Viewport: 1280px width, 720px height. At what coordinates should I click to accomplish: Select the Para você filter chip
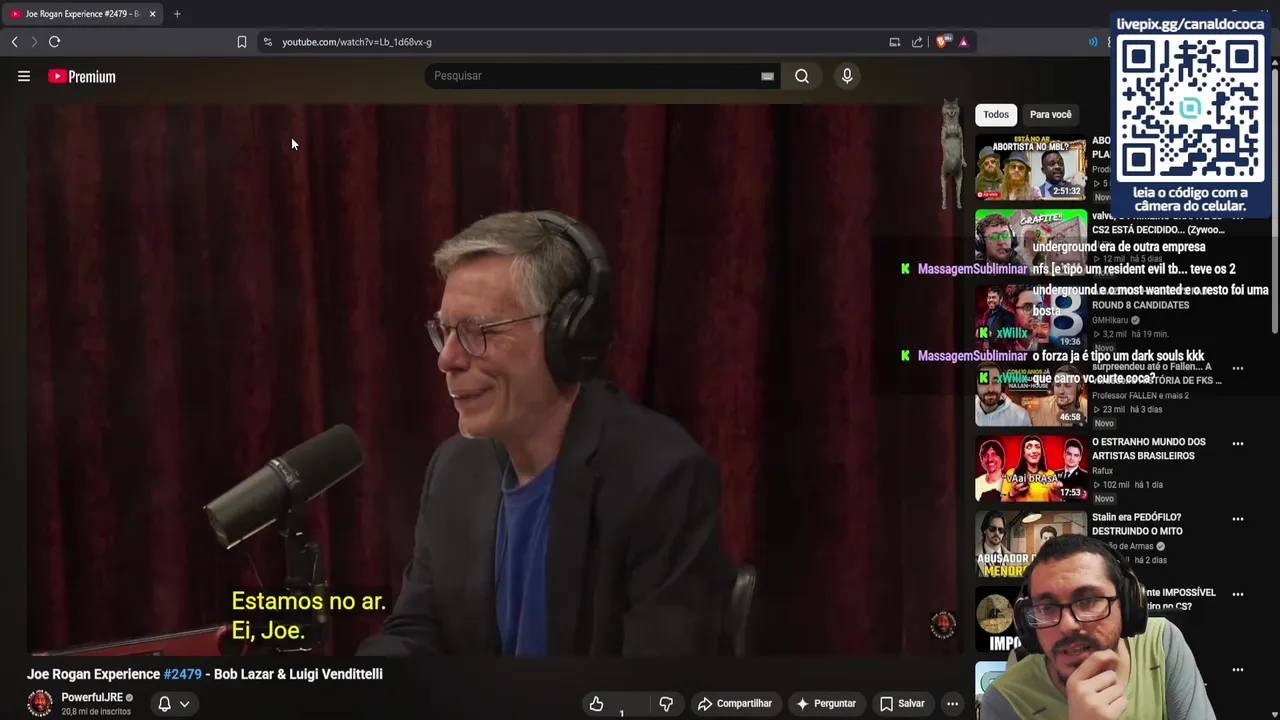[x=1050, y=114]
